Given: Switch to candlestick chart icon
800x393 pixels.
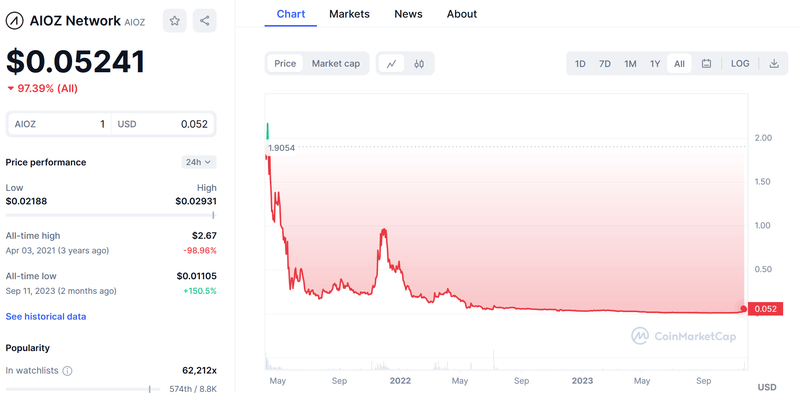Looking at the screenshot, I should [x=419, y=64].
